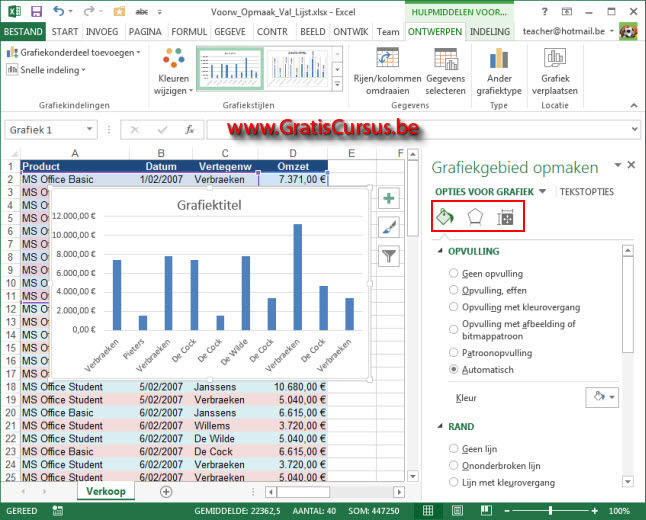Switch to Page Break Preview icon
The width and height of the screenshot is (646, 520).
point(486,511)
